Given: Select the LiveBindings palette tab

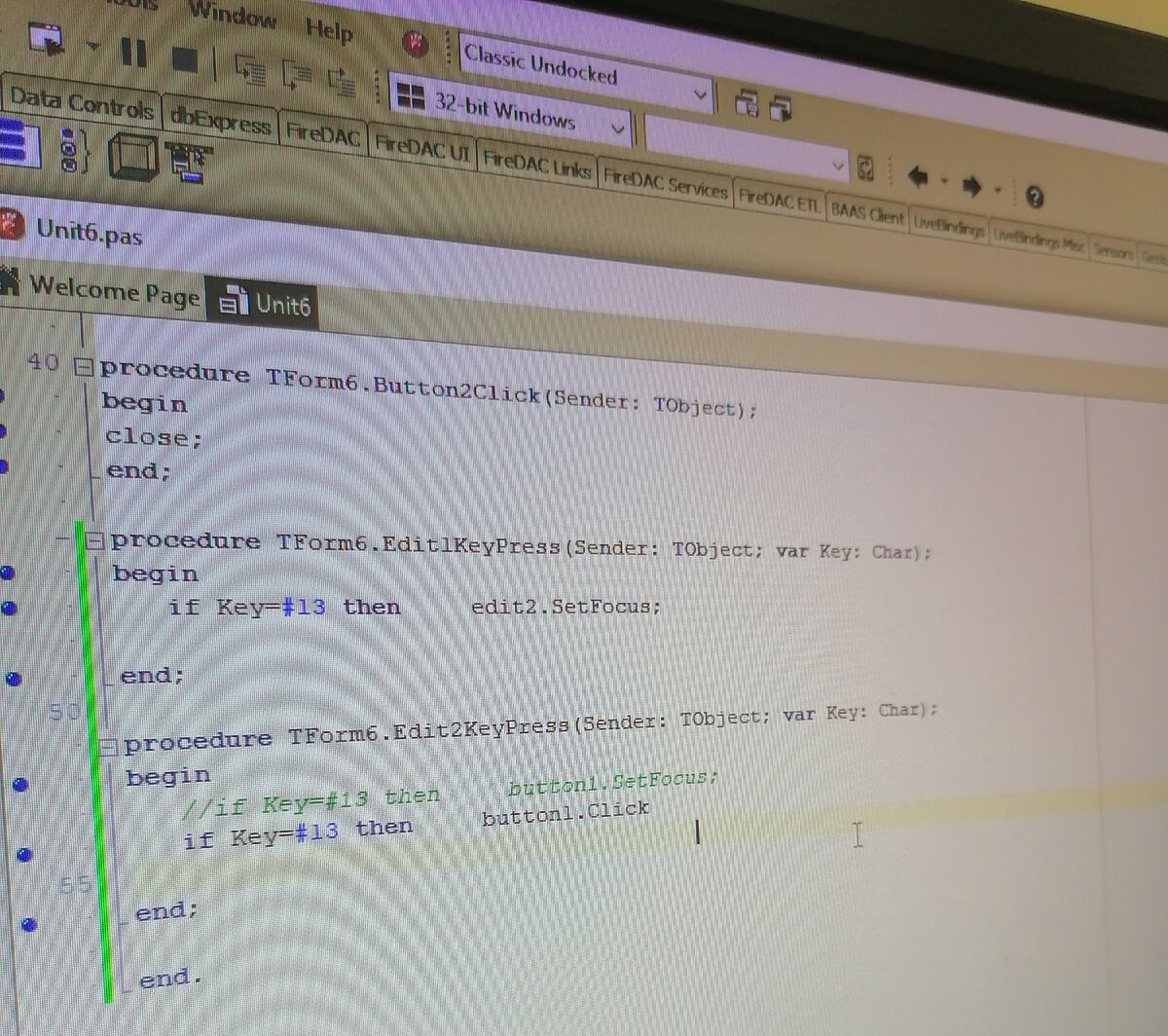Looking at the screenshot, I should pos(948,225).
